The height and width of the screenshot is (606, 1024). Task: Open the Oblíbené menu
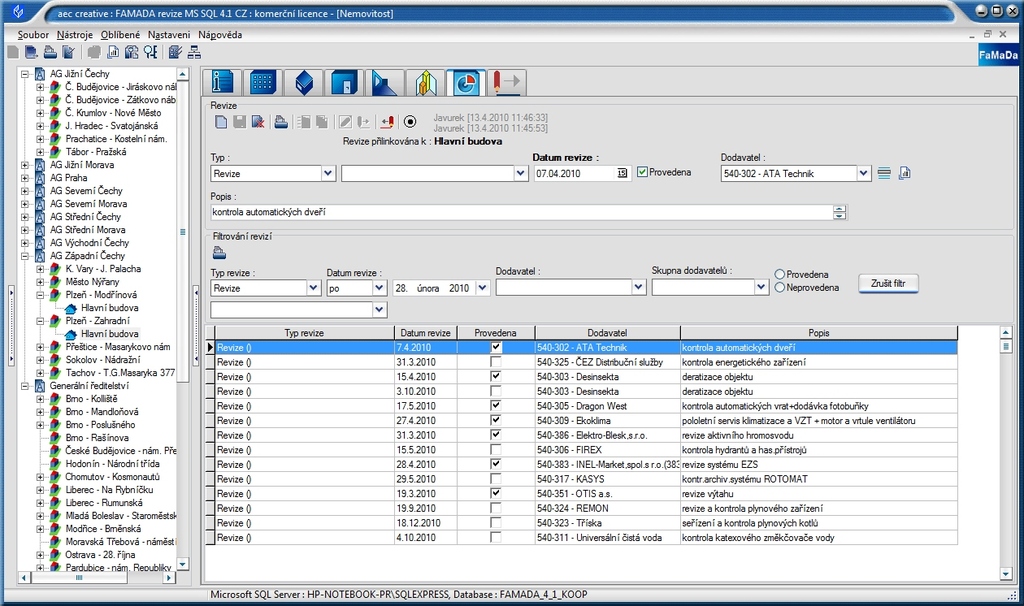click(120, 35)
